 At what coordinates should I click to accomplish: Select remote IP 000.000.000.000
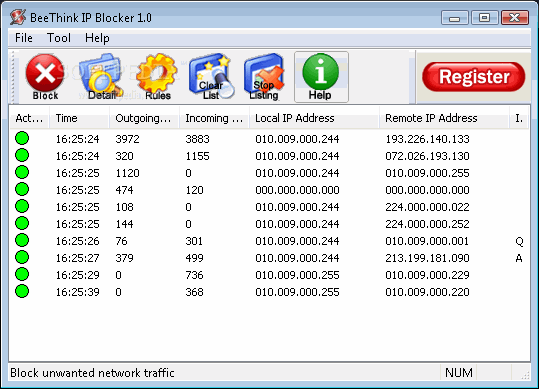tap(427, 190)
